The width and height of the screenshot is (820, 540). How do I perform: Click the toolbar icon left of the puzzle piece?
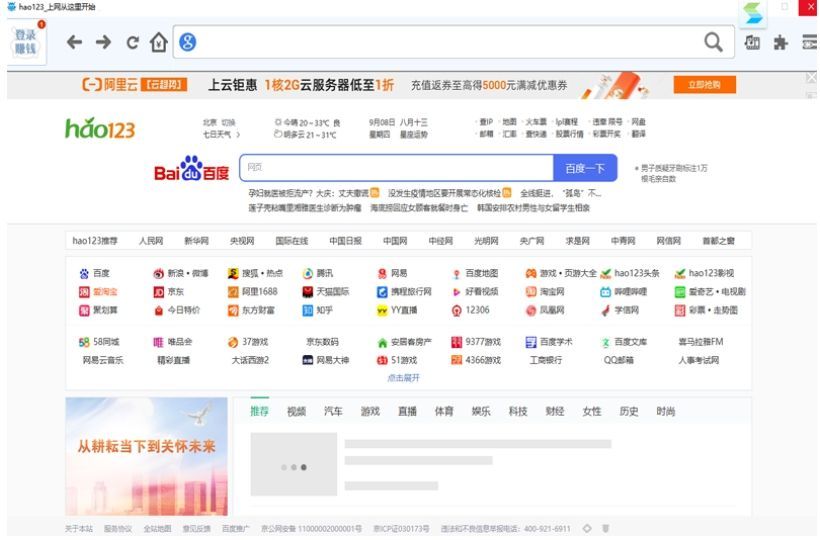pyautogui.click(x=752, y=42)
